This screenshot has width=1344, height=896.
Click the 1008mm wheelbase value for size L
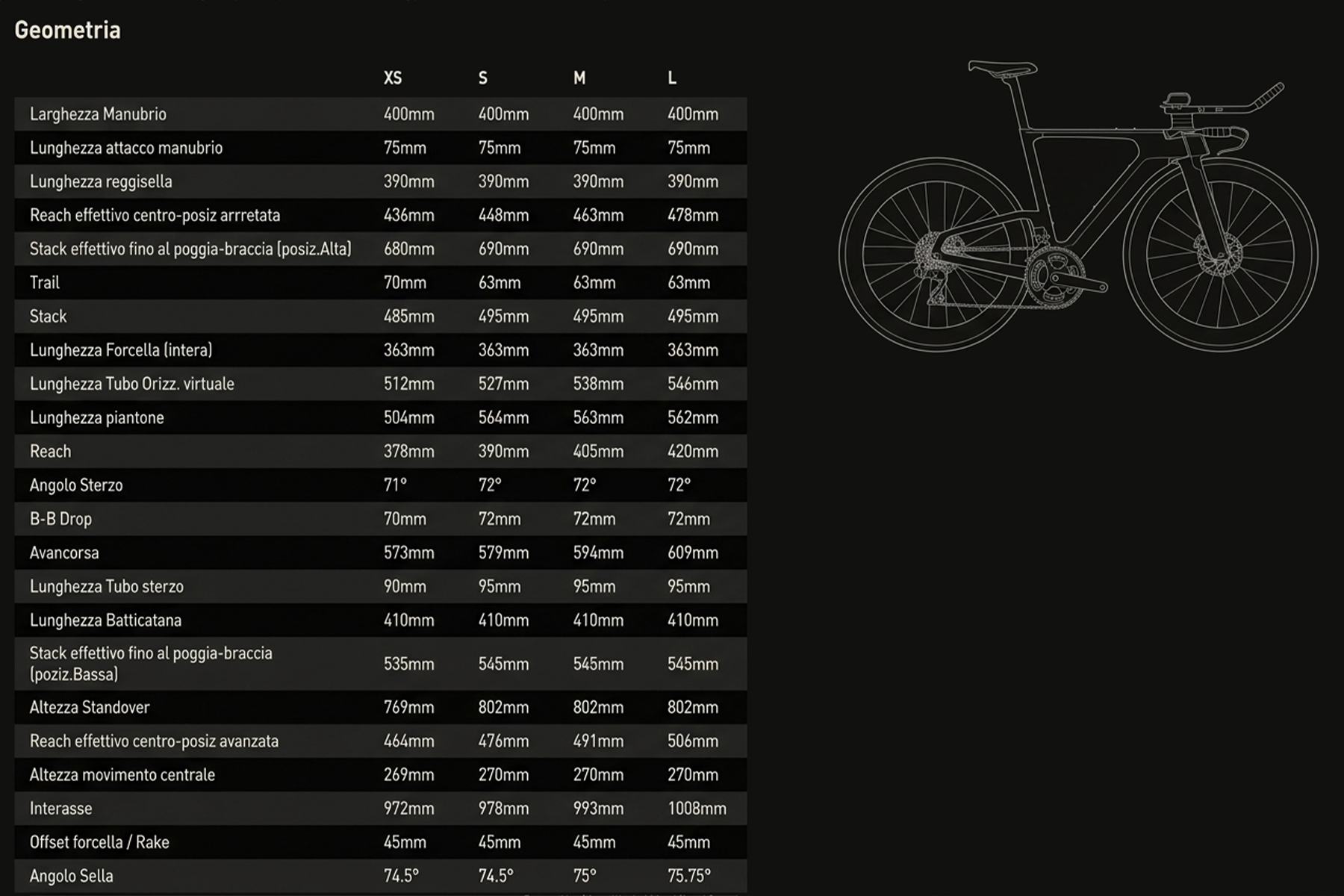pos(698,808)
